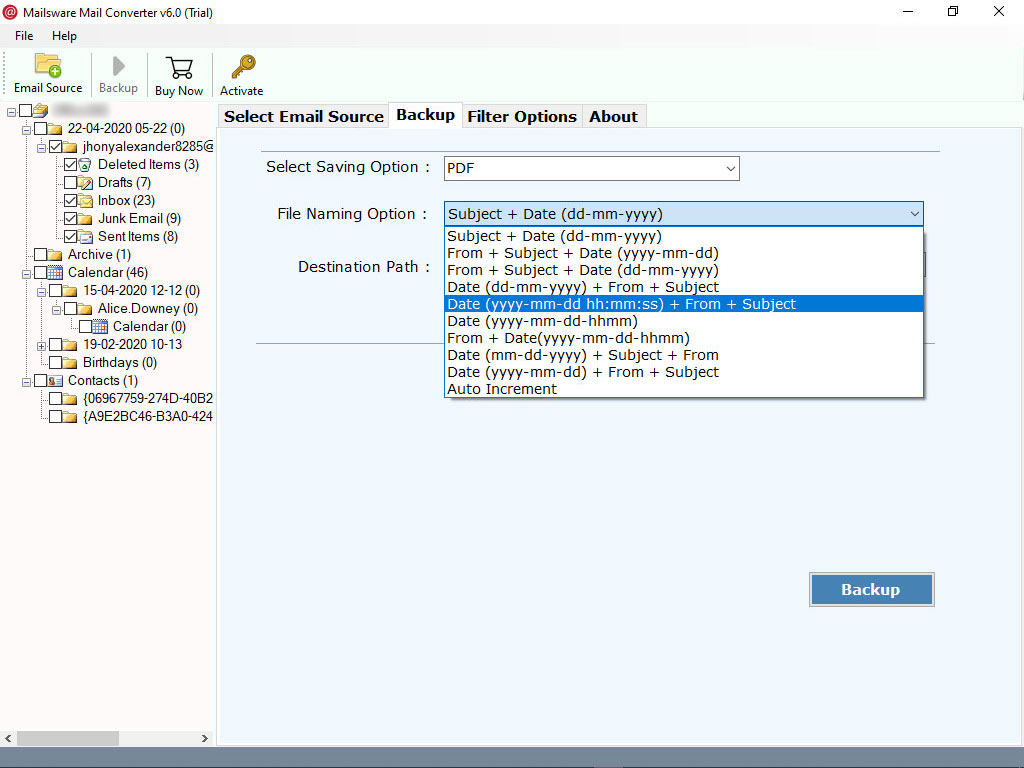
Task: Click the Junk Email folder icon
Action: pyautogui.click(x=86, y=219)
